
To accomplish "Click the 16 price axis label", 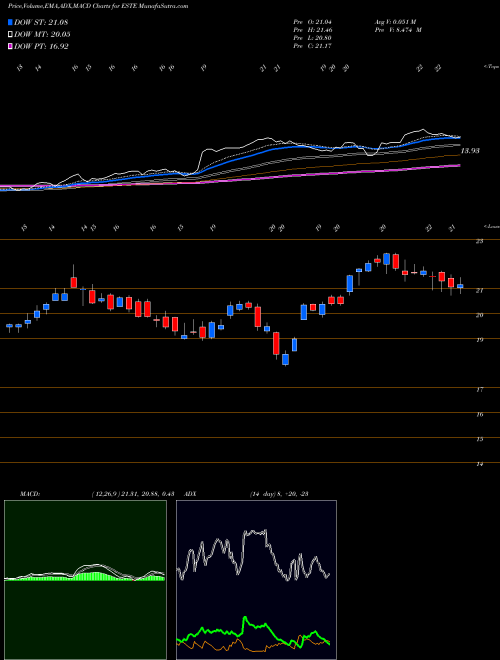I will pos(480,414).
